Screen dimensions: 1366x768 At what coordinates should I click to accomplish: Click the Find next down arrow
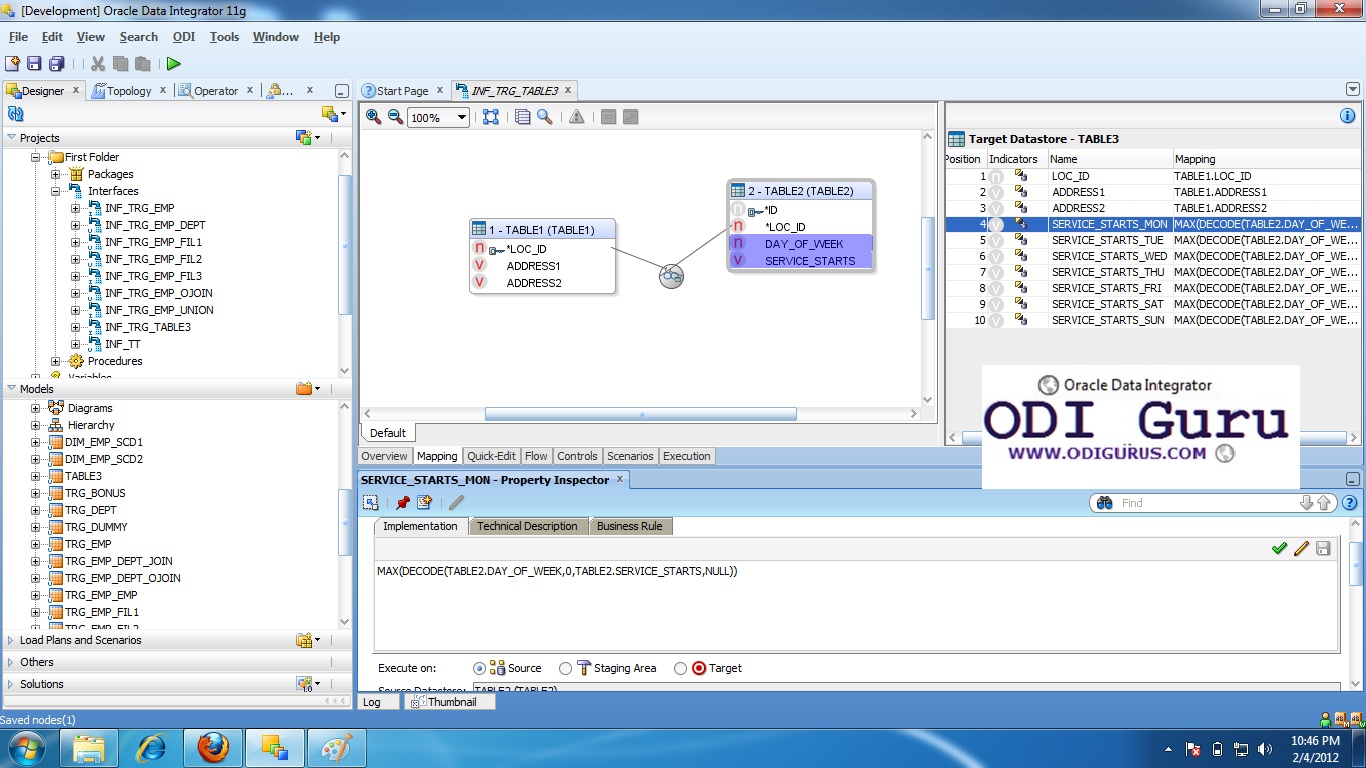pyautogui.click(x=1306, y=503)
